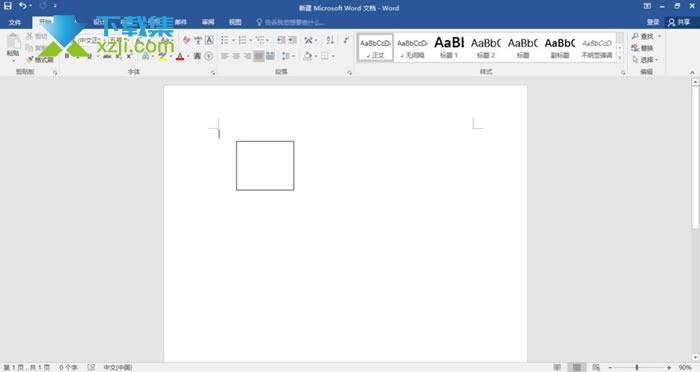The image size is (700, 372).
Task: Click the Paste clipboard icon
Action: (x=13, y=42)
